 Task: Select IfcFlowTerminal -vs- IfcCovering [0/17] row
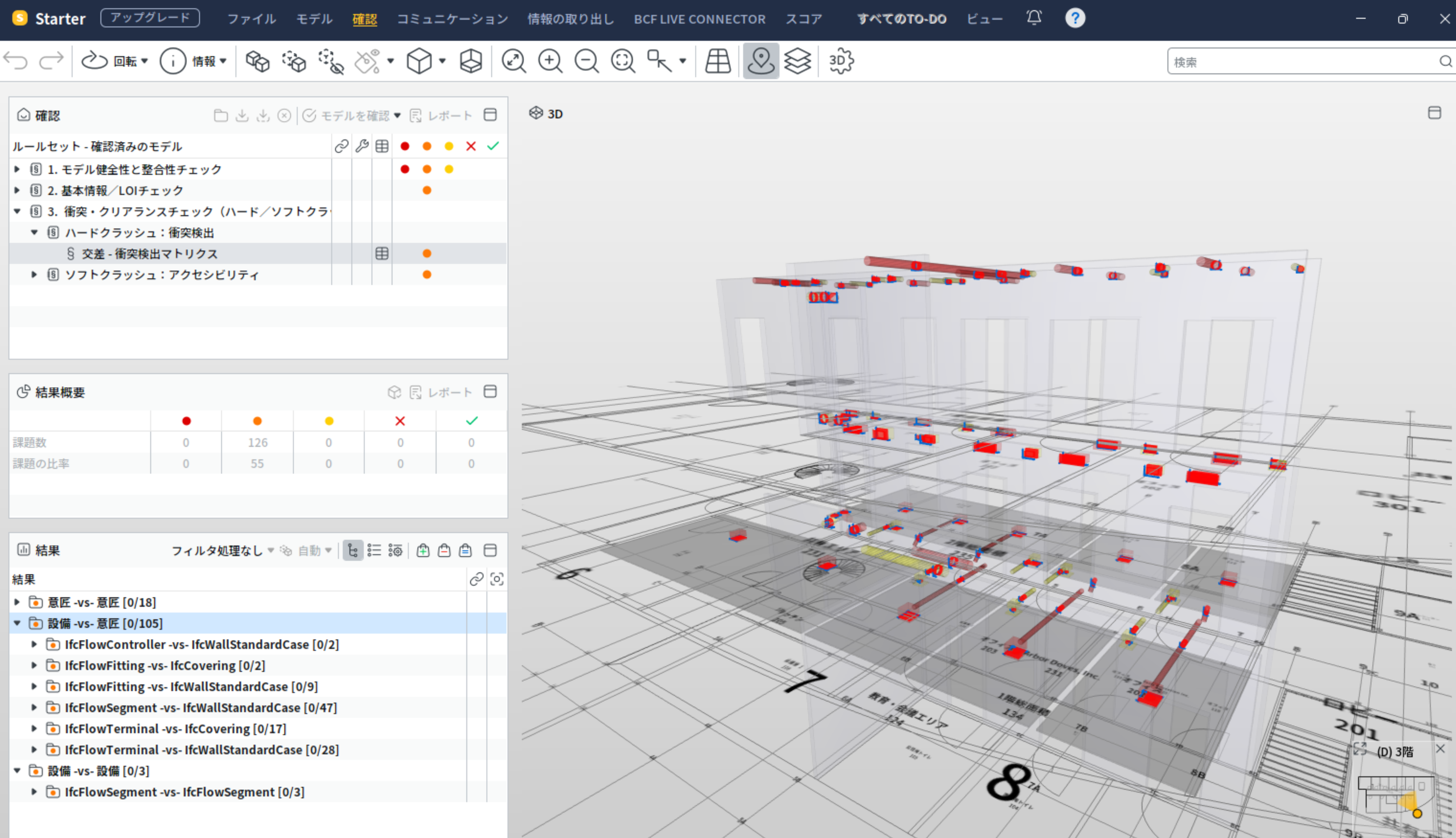click(x=258, y=728)
